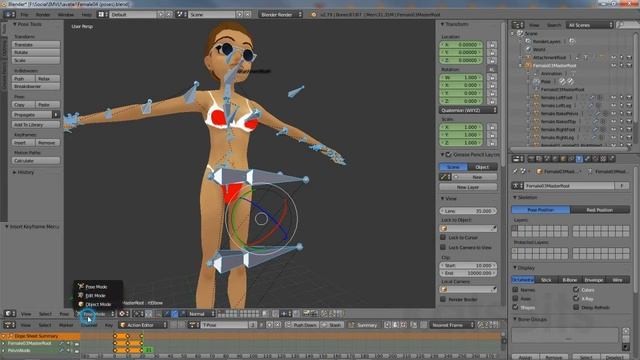Open the Normal transform orientation dropdown

[201, 314]
